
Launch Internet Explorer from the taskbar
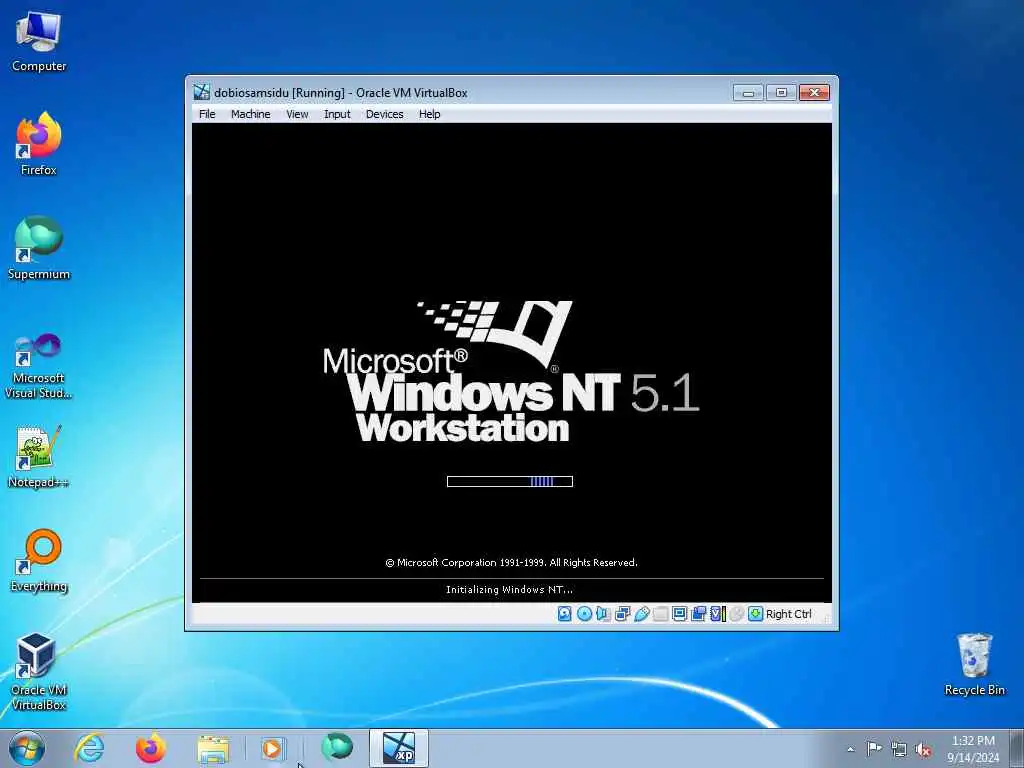pyautogui.click(x=89, y=748)
